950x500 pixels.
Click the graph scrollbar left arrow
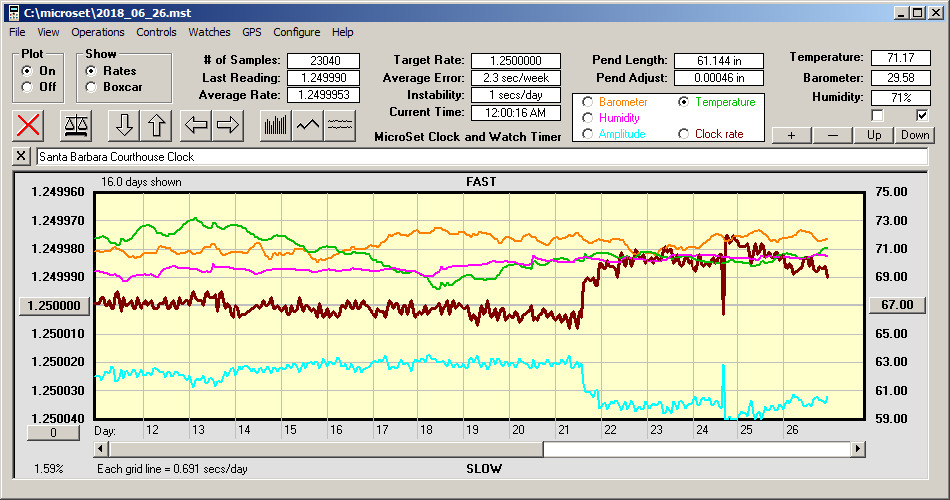point(101,449)
